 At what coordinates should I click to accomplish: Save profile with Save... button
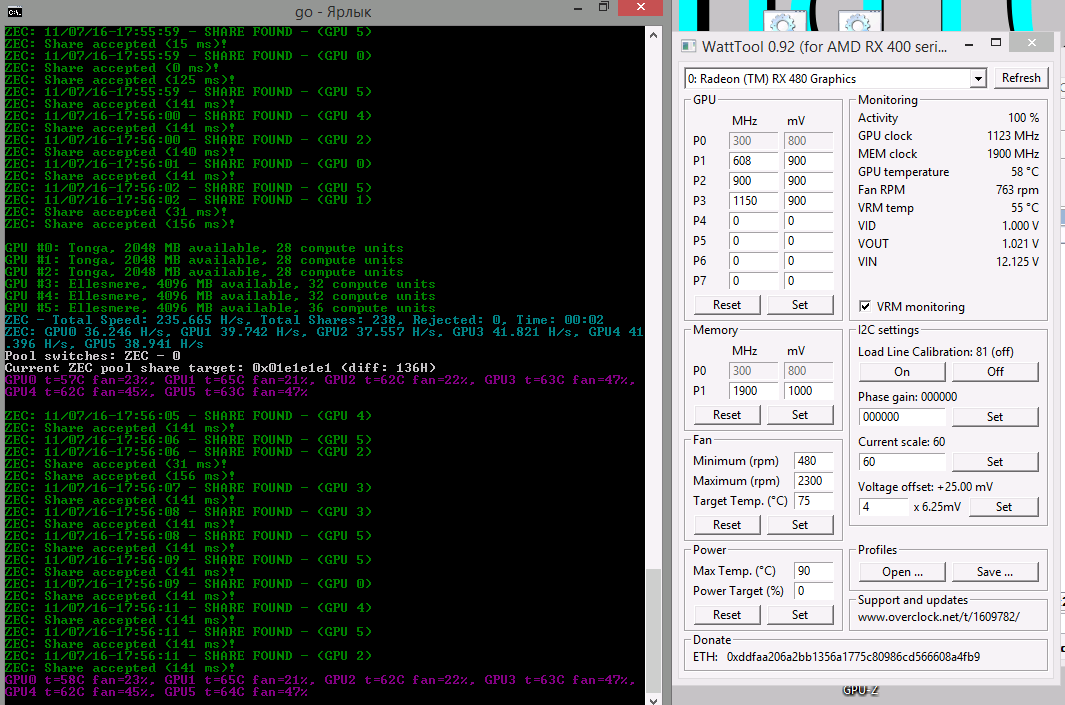tap(995, 572)
